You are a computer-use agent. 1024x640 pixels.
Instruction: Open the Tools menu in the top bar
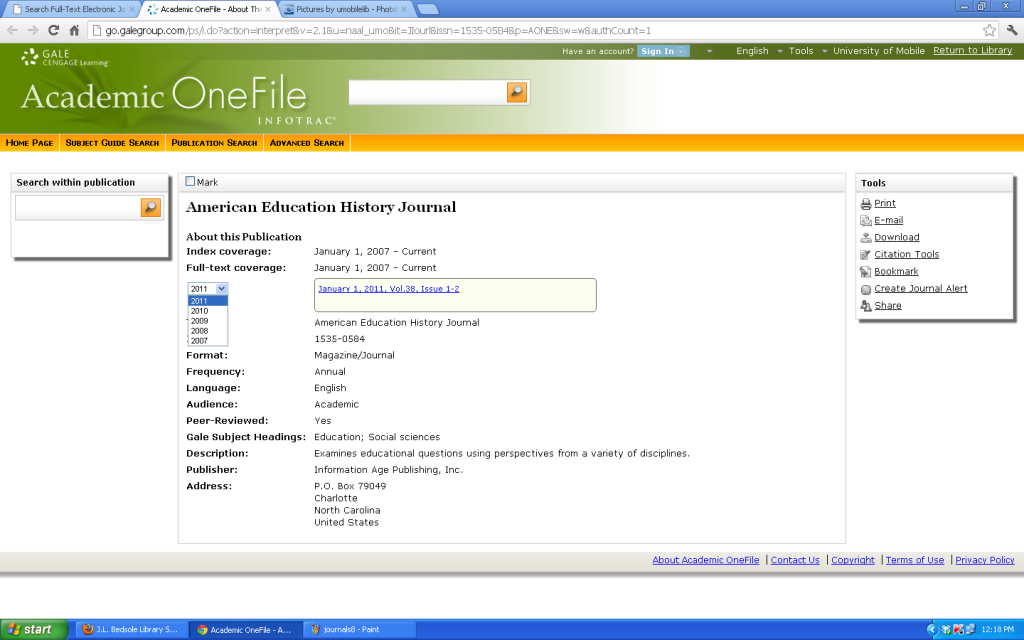pyautogui.click(x=800, y=50)
